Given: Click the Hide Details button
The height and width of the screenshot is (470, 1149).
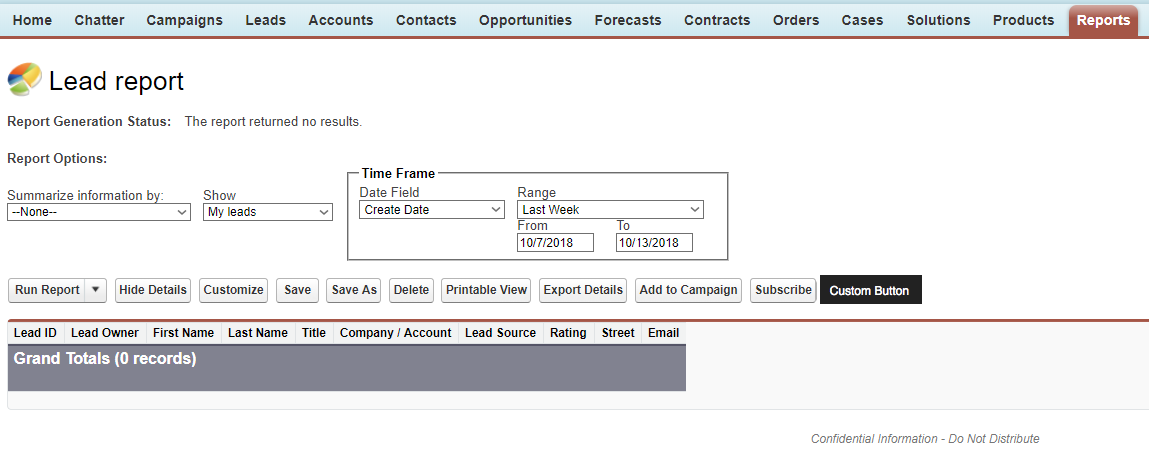Looking at the screenshot, I should pyautogui.click(x=153, y=290).
